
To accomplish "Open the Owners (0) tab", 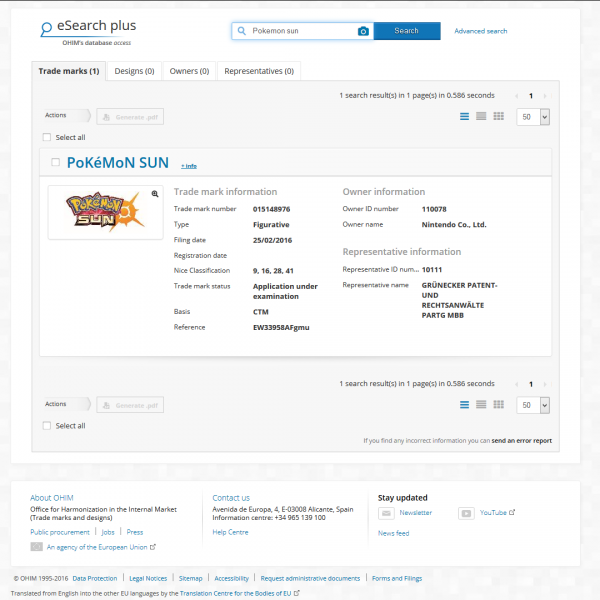I will coord(190,71).
